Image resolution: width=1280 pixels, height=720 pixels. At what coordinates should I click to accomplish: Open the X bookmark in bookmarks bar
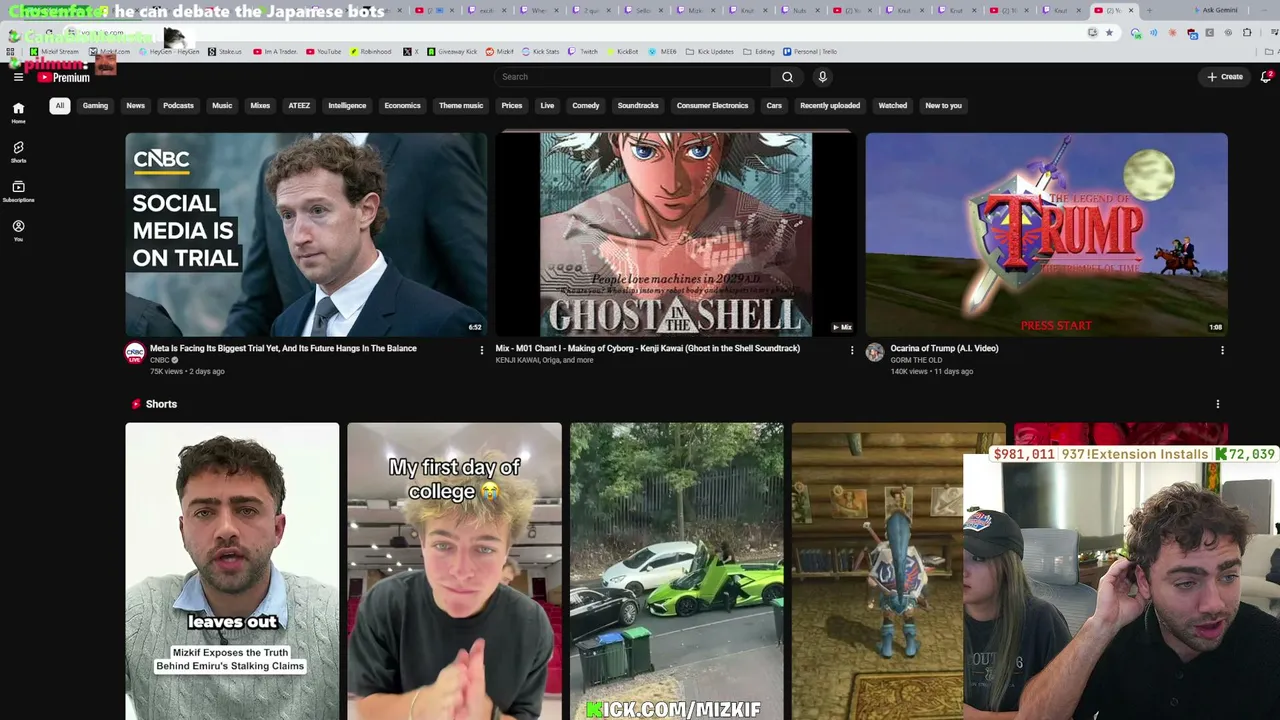(x=409, y=51)
